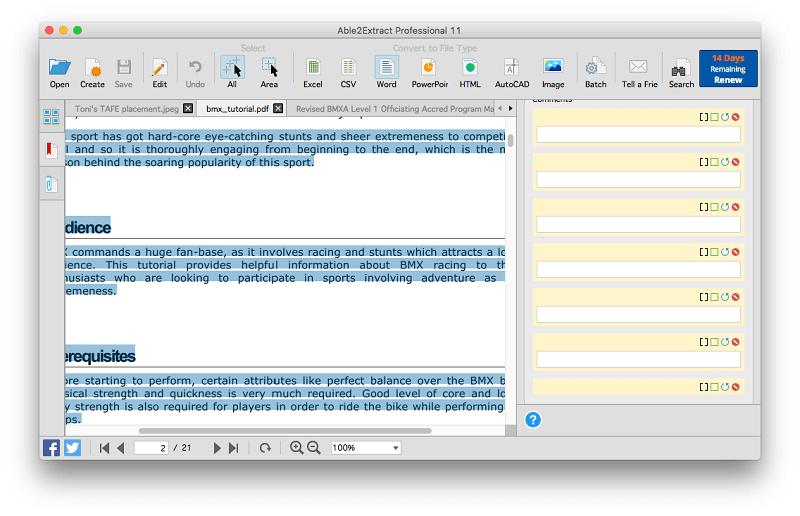Click the page number field showing 2

(x=151, y=448)
